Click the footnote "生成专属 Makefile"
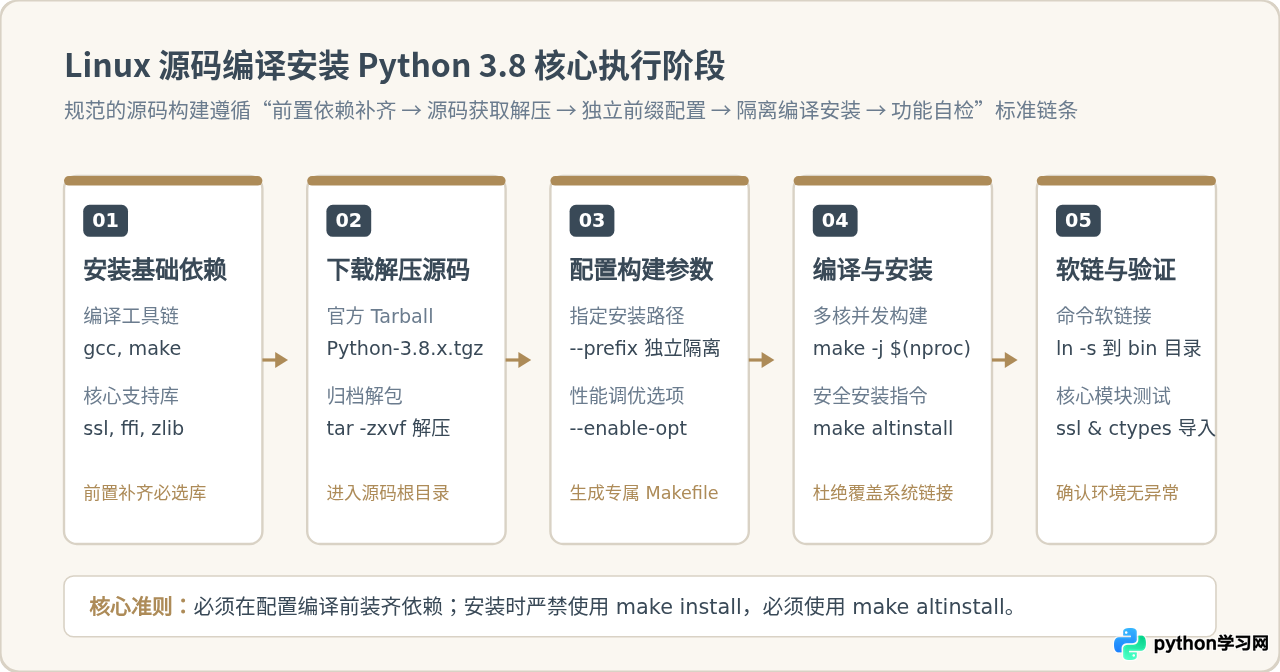 644,493
